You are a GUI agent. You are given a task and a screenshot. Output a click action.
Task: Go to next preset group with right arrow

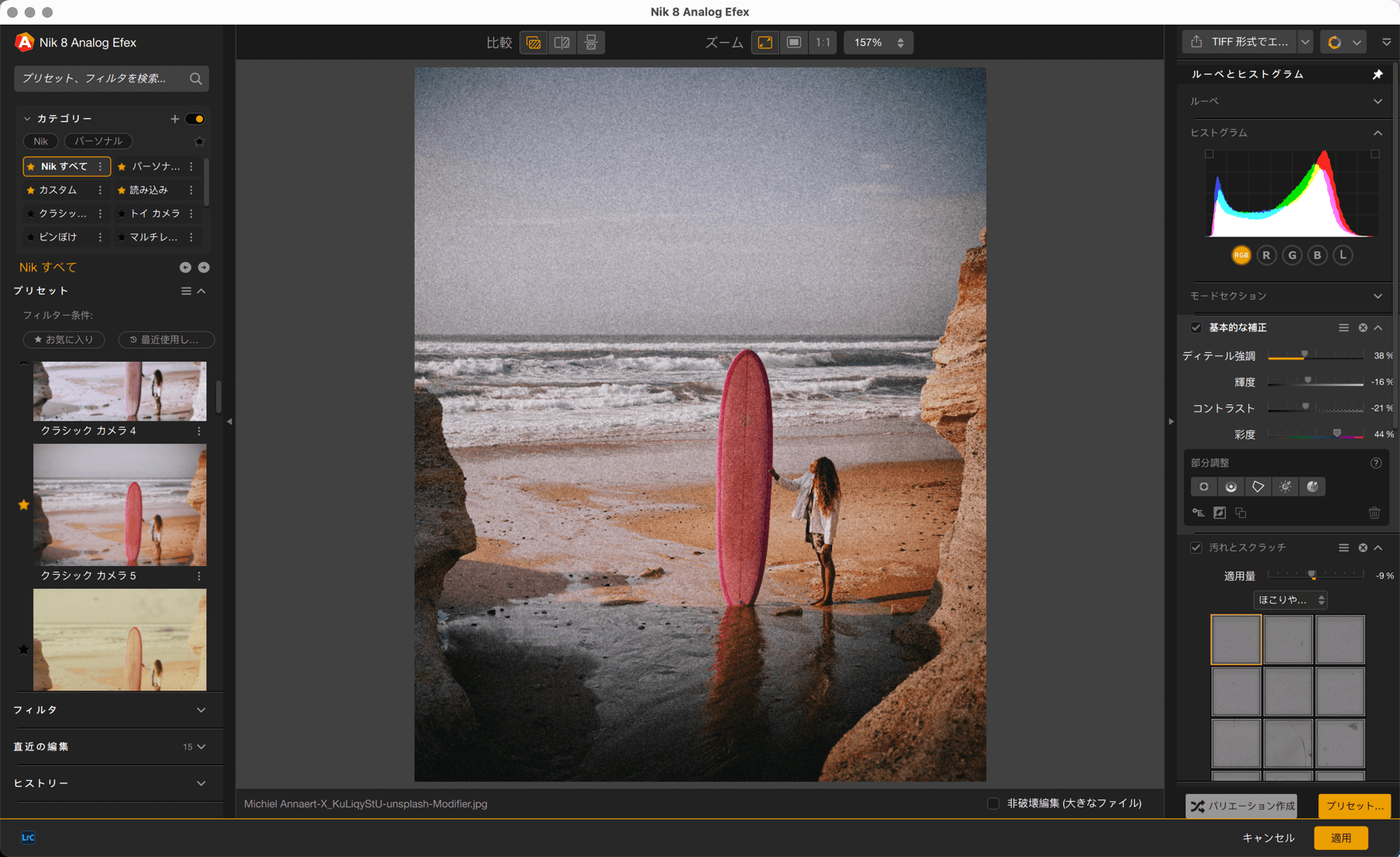(x=204, y=268)
